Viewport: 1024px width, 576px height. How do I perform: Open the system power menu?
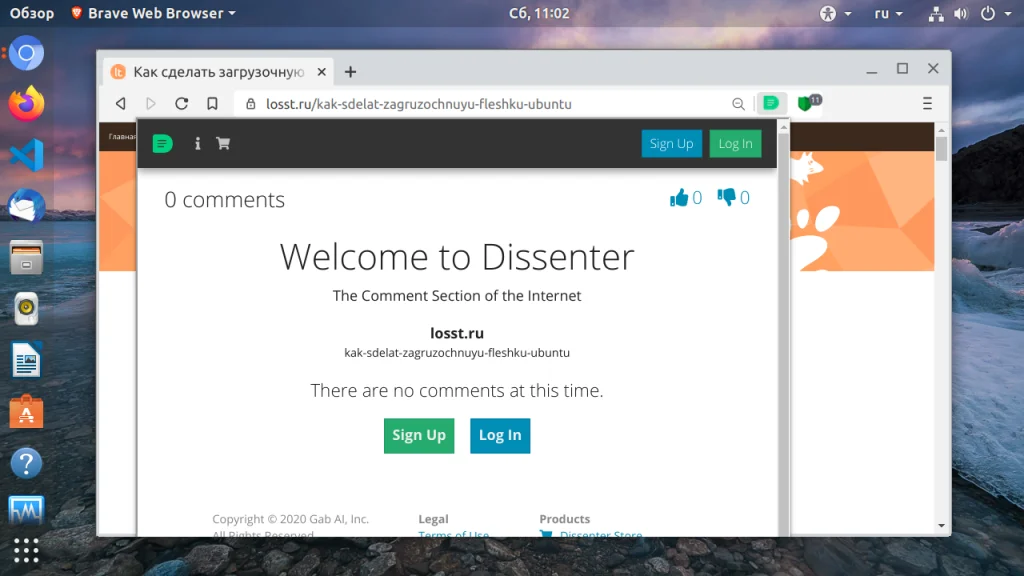(995, 13)
